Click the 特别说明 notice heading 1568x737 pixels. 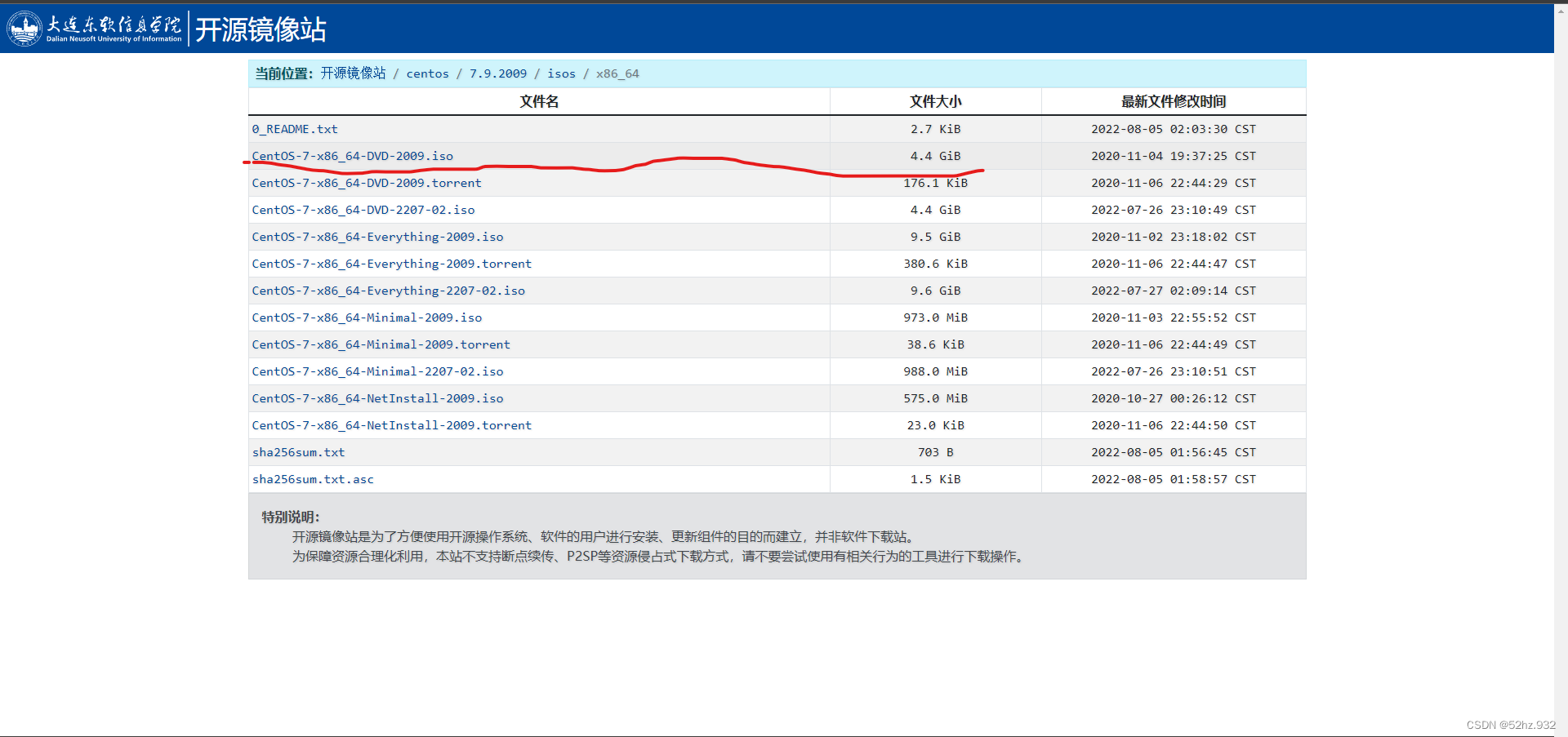[291, 517]
